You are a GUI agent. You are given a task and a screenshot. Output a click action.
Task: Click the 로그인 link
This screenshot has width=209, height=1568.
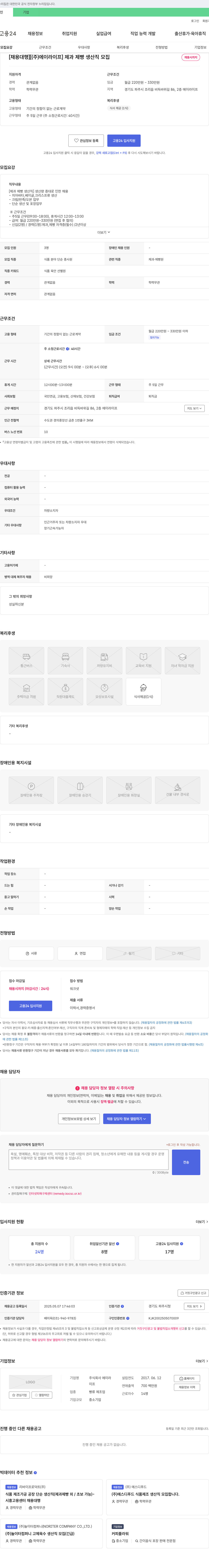coord(195,21)
